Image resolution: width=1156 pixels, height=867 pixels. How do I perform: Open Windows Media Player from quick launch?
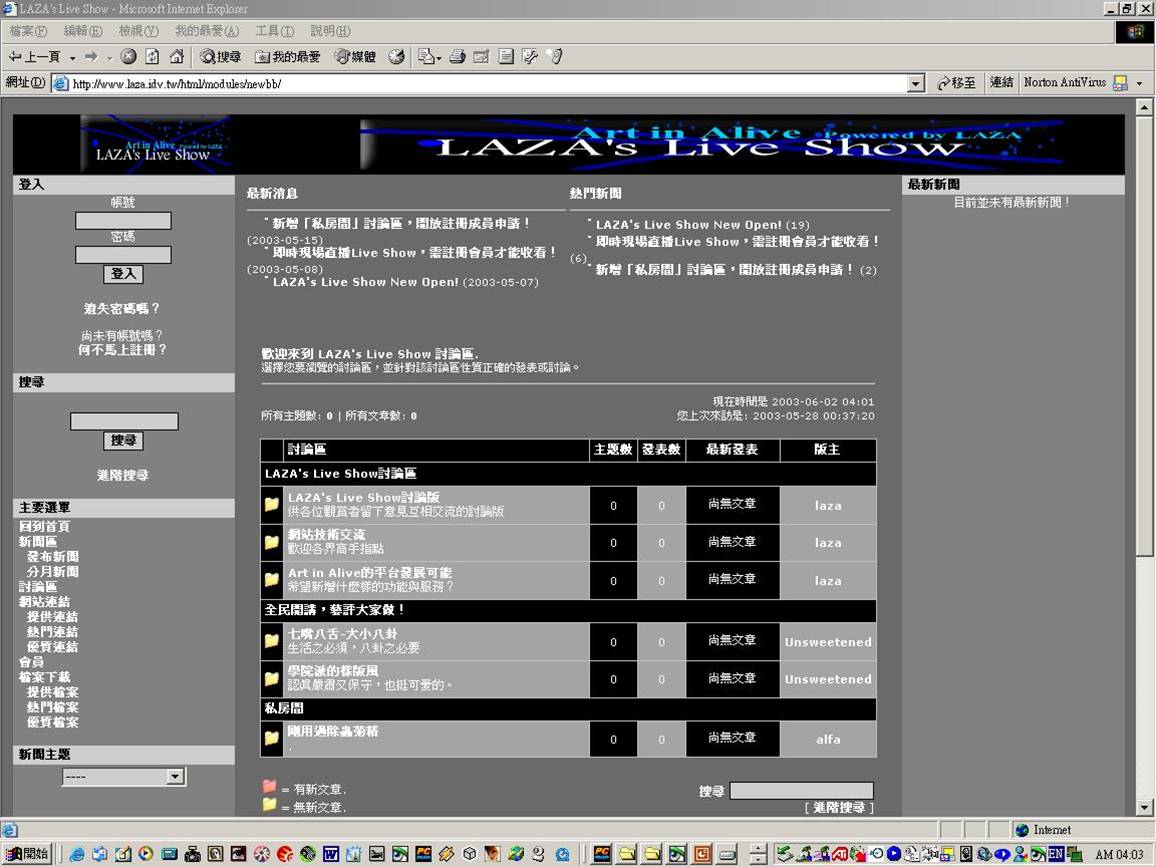click(x=146, y=854)
